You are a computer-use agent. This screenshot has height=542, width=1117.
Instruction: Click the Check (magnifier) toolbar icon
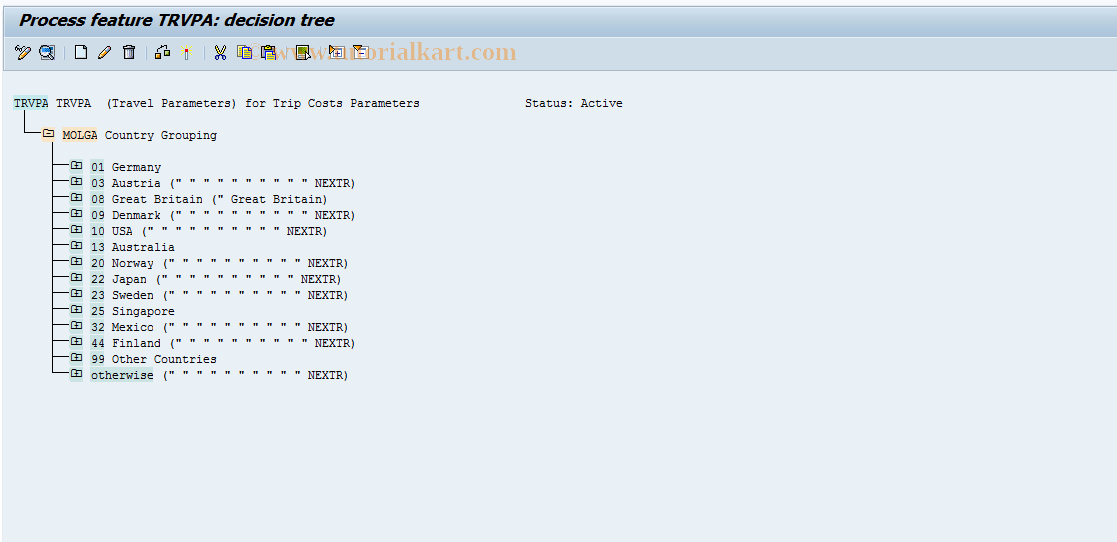pos(47,52)
